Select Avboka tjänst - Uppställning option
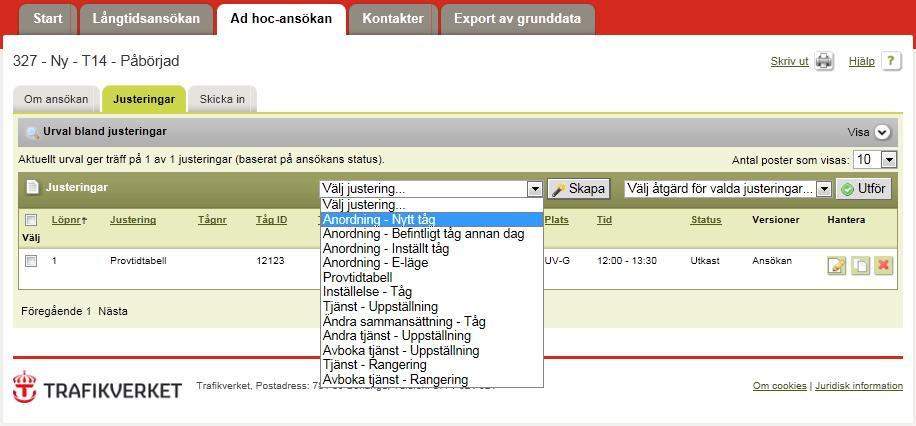Image resolution: width=916 pixels, height=426 pixels. tap(432, 351)
